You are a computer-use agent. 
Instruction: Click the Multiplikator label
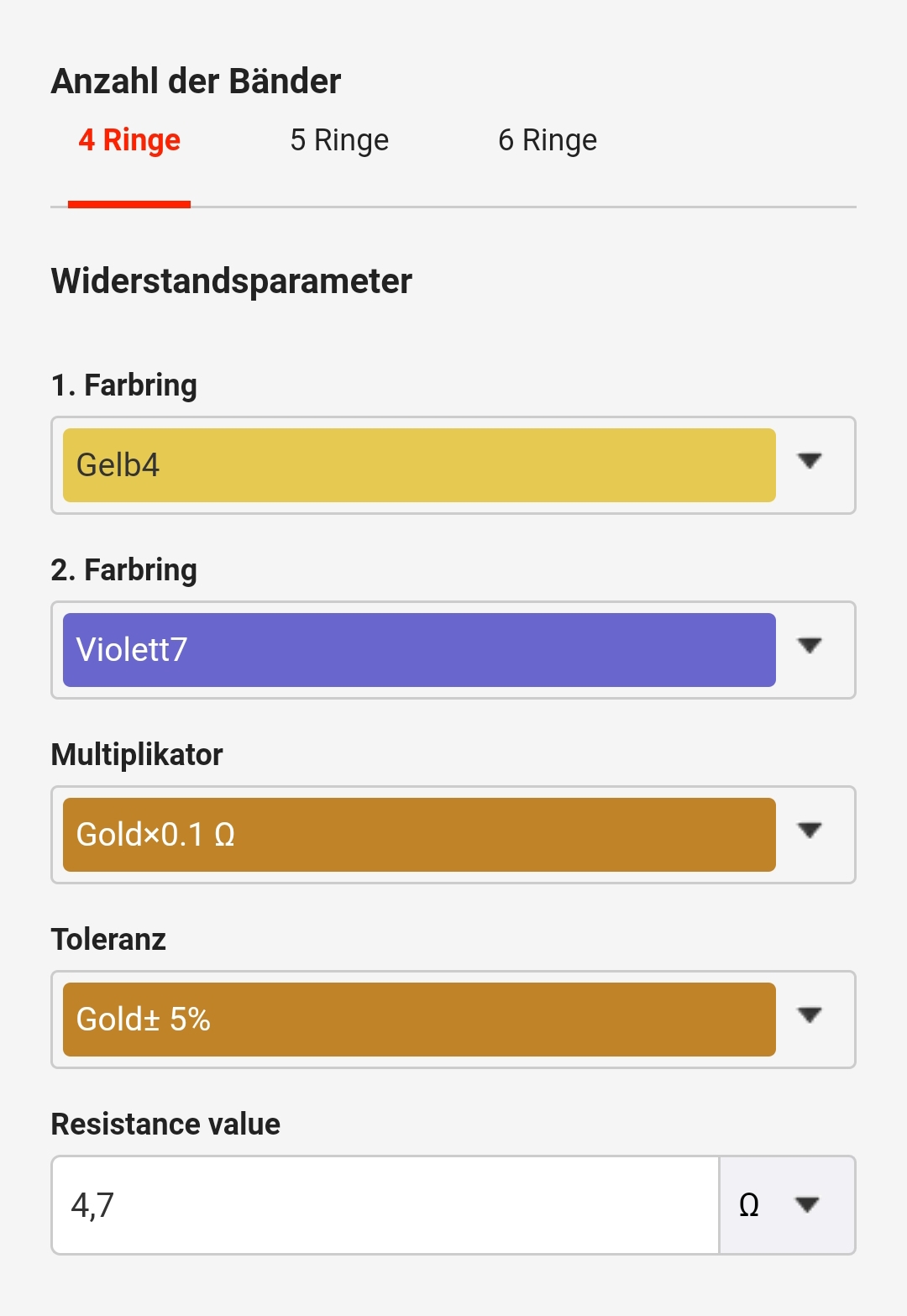[x=137, y=754]
